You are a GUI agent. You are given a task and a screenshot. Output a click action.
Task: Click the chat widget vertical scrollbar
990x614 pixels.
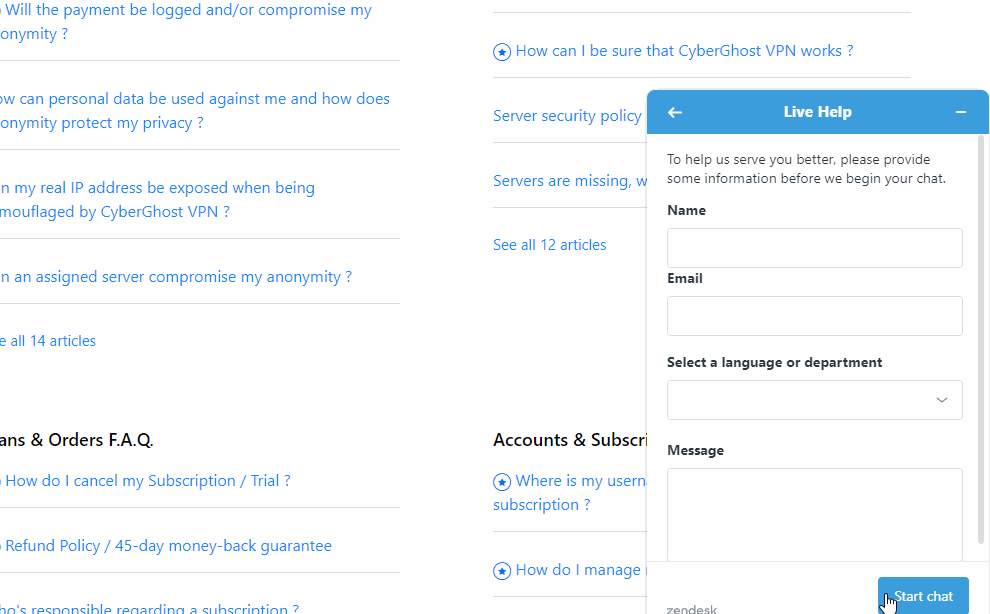pos(981,339)
